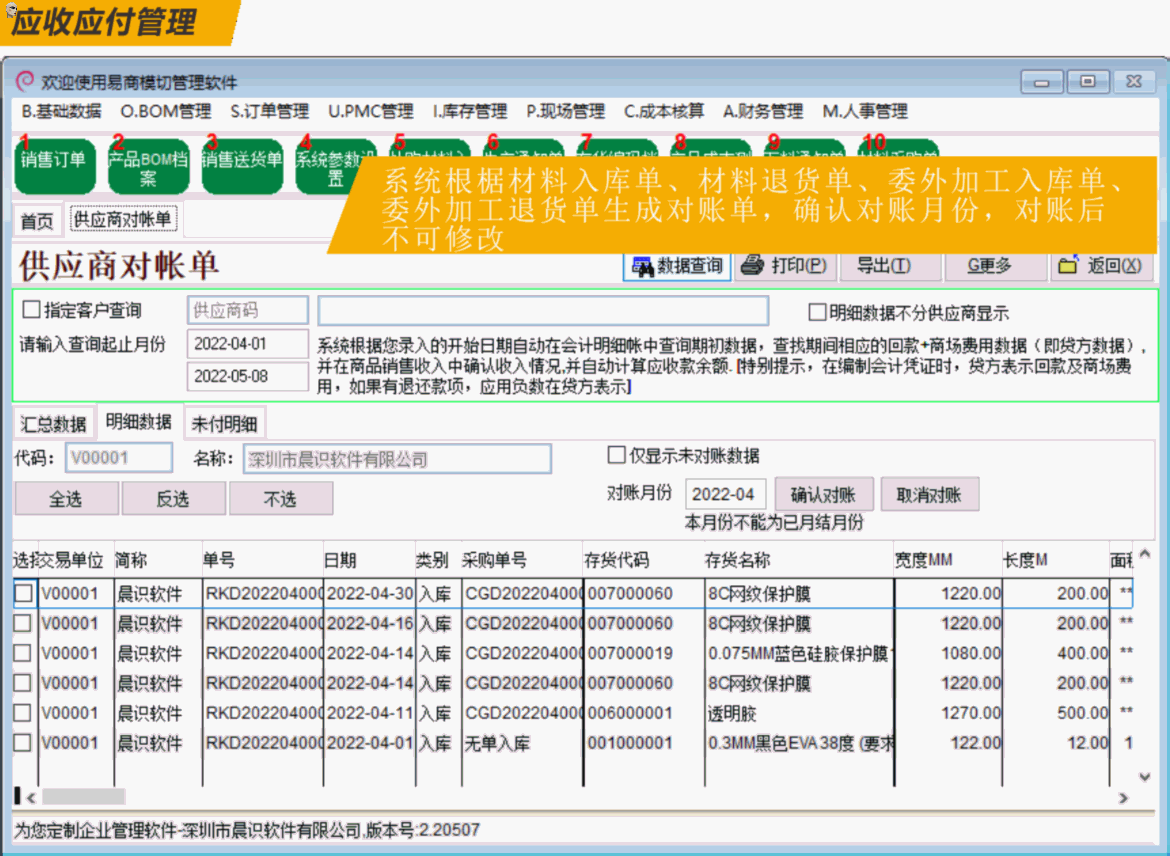Click the 日期 column header
Viewport: 1170px width, 856px height.
click(x=369, y=560)
